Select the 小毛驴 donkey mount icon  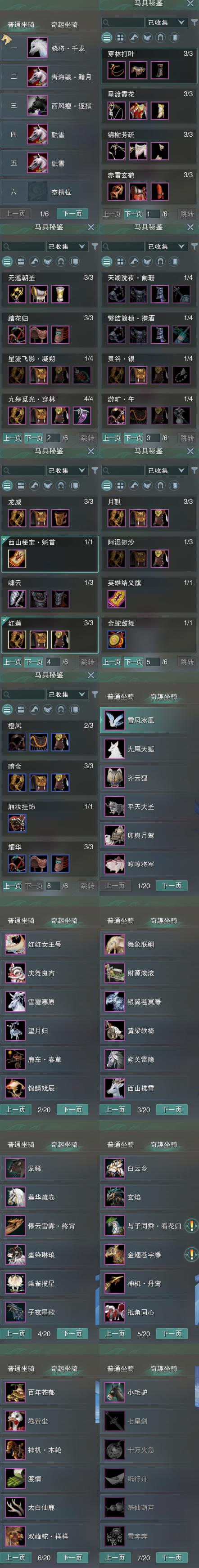[x=114, y=1392]
